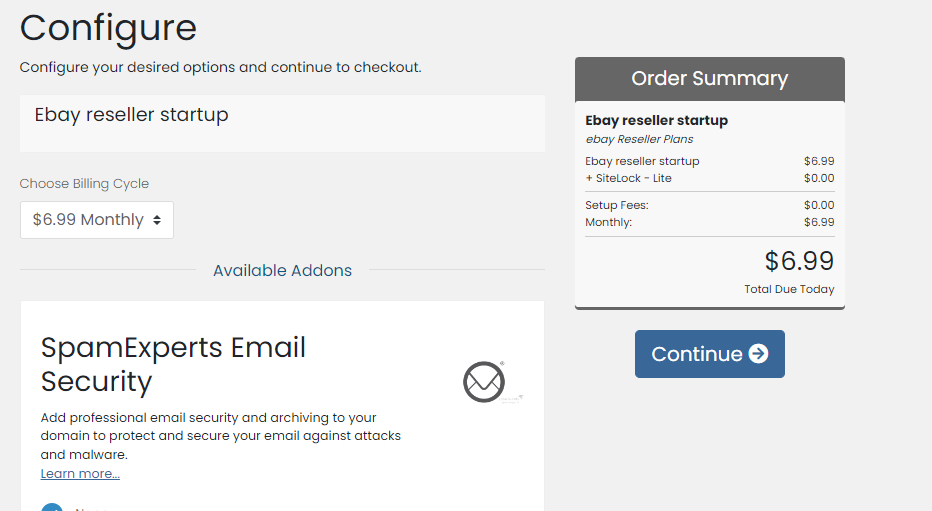Click the Setup Fees row in the summary
The image size is (932, 511).
(x=710, y=205)
